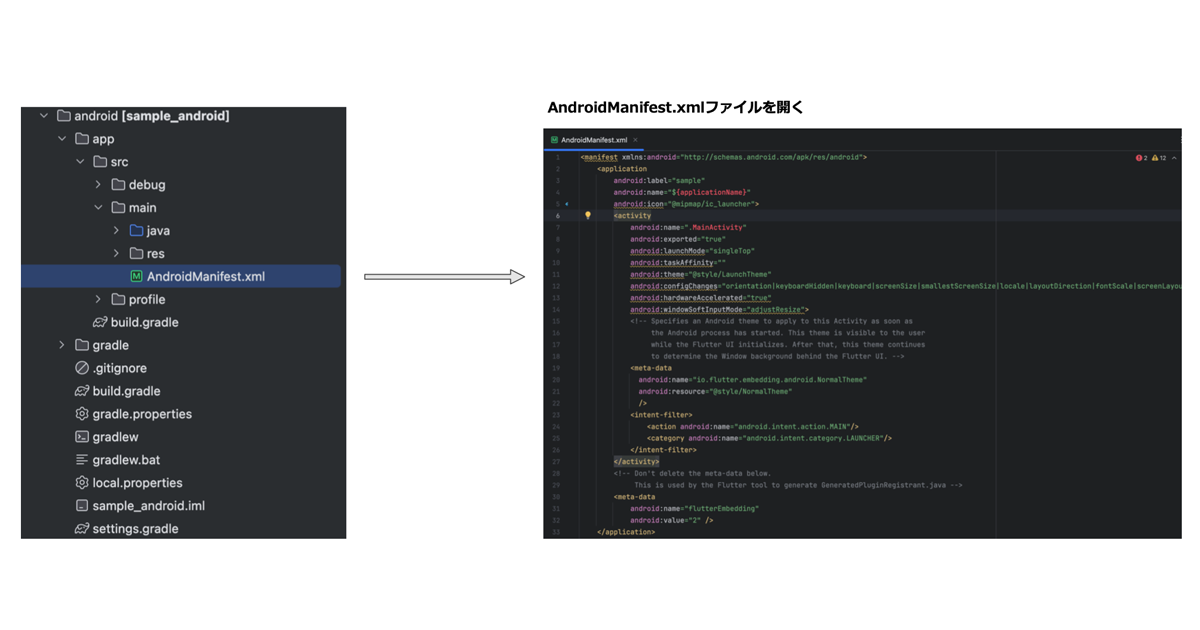The height and width of the screenshot is (630, 1200).
Task: Collapse the main folder
Action: [x=98, y=207]
